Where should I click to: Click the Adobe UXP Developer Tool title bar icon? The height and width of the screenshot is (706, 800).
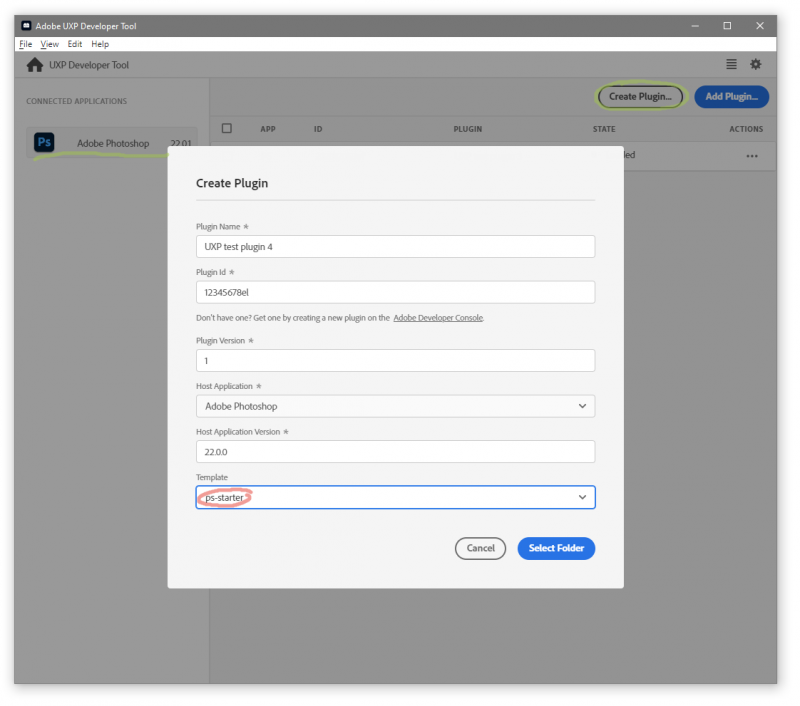pos(27,26)
